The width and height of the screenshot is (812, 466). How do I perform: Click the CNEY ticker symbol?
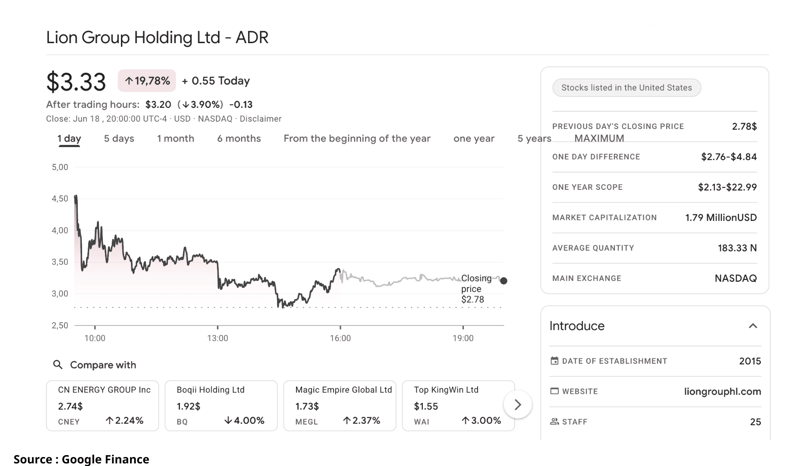pyautogui.click(x=69, y=421)
